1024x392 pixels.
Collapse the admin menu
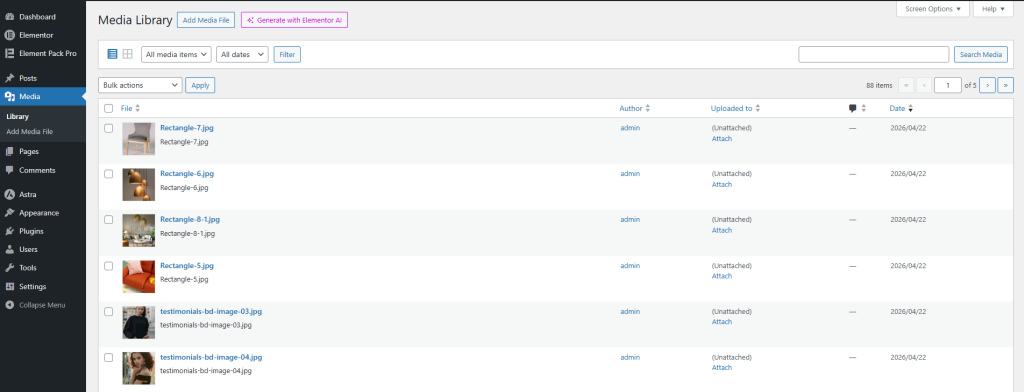36,305
